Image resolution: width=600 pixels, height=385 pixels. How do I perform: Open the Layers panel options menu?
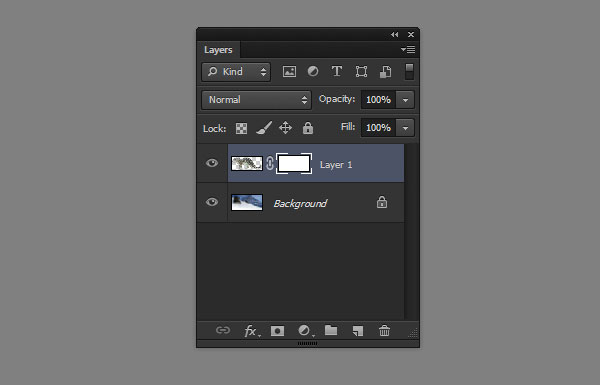pyautogui.click(x=408, y=49)
